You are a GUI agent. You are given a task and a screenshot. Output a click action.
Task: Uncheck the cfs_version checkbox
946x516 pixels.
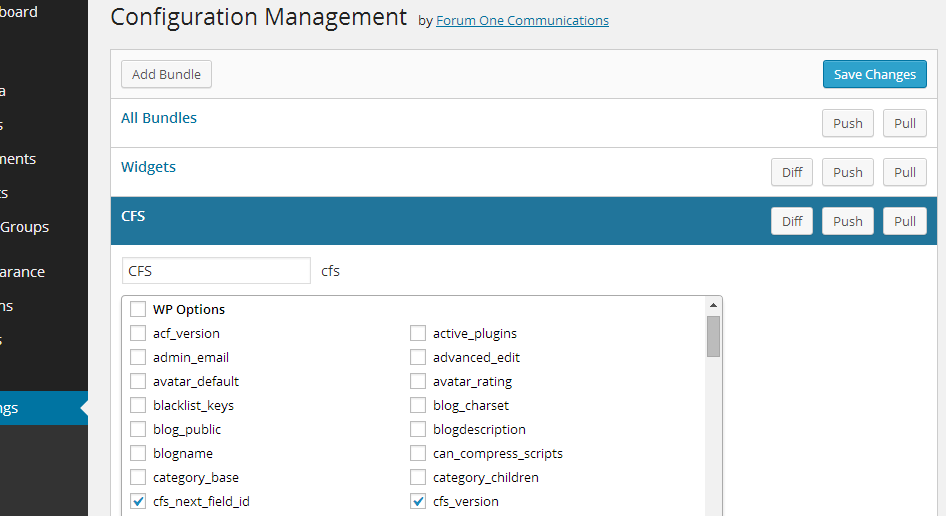[x=418, y=501]
